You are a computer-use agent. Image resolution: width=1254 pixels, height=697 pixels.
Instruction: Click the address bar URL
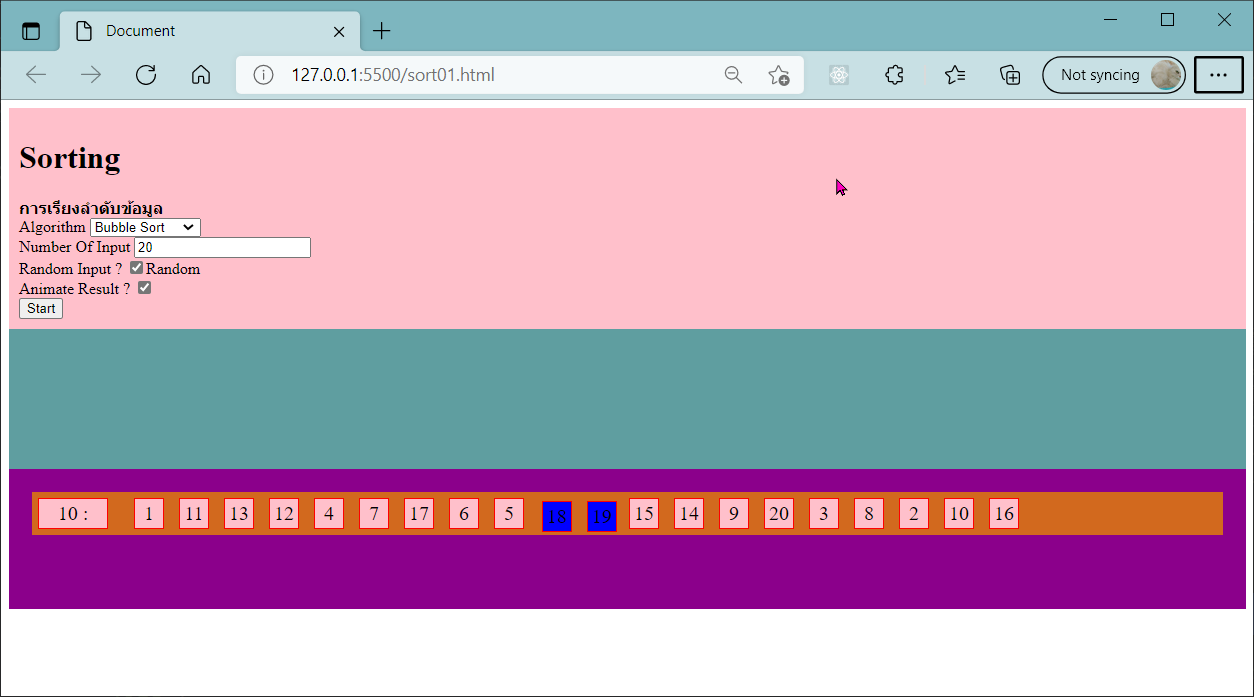(393, 75)
